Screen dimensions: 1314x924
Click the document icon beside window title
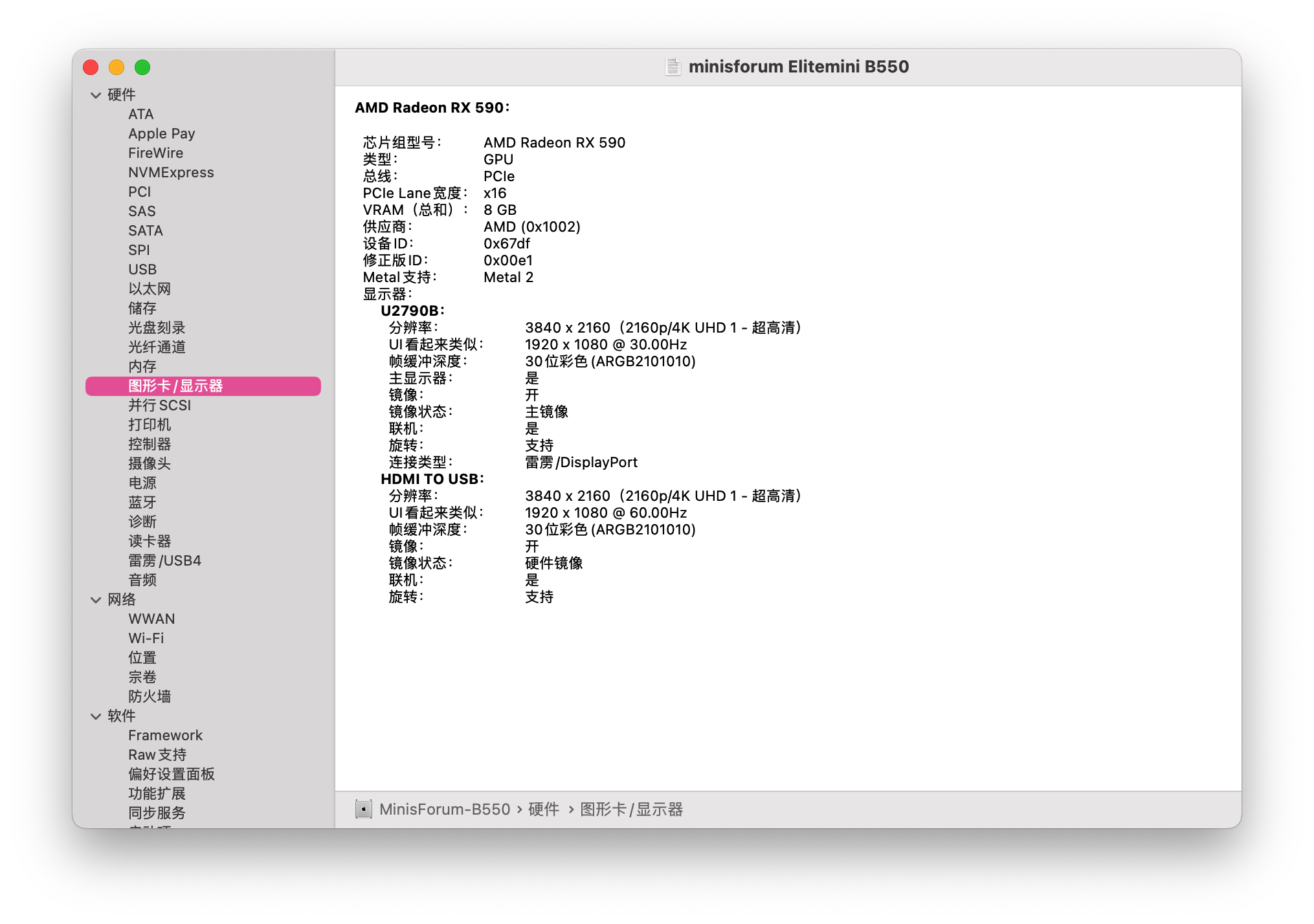(x=673, y=67)
